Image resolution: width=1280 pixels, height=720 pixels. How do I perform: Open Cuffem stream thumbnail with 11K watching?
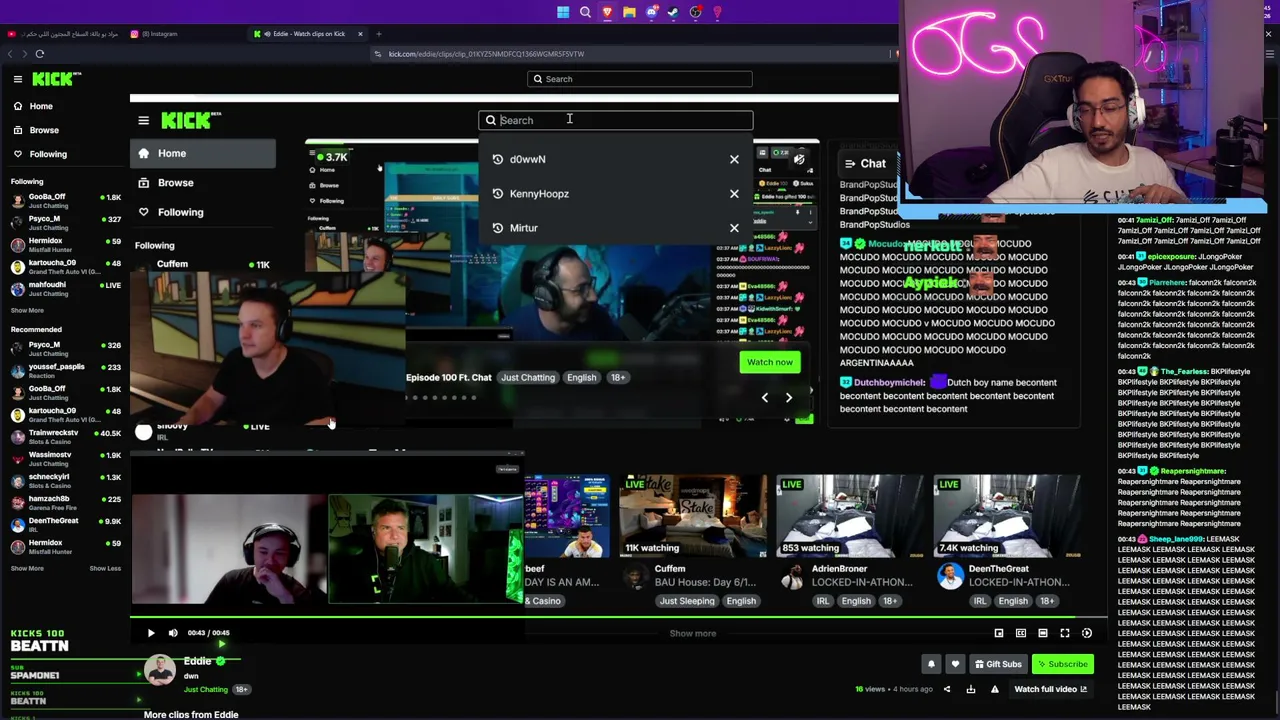tap(692, 516)
